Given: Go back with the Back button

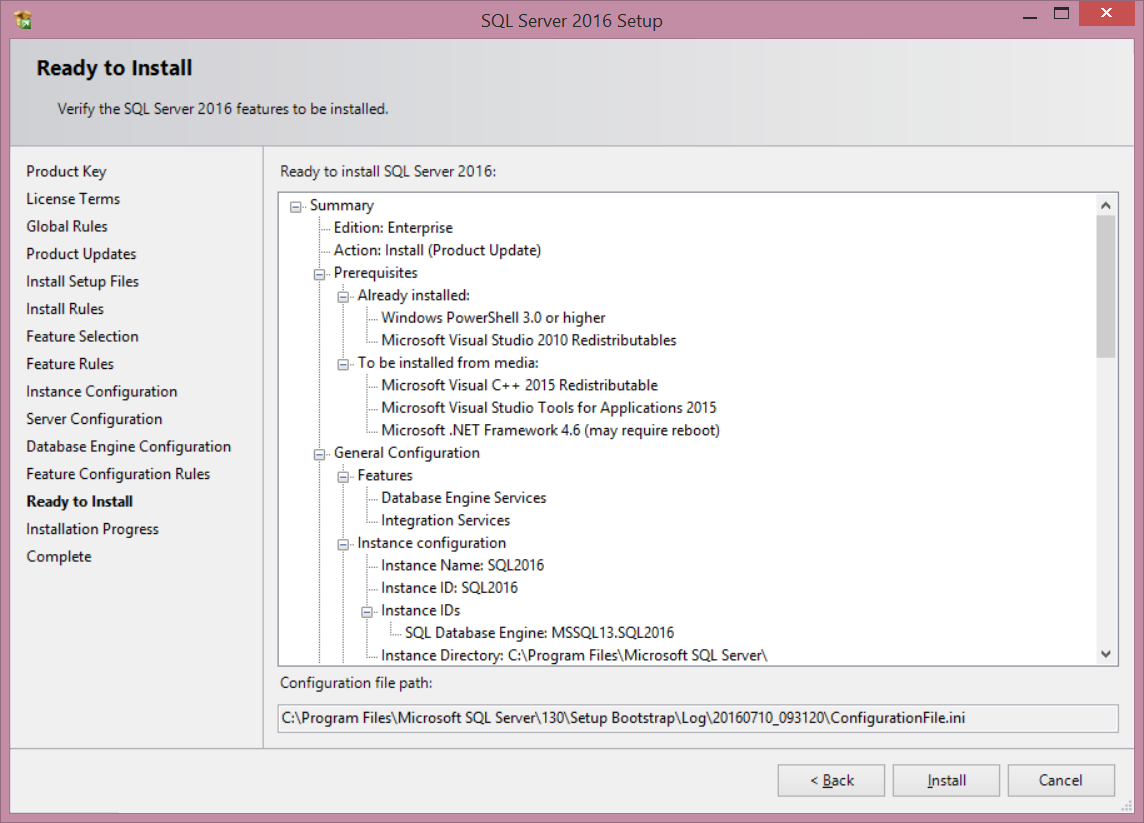Looking at the screenshot, I should point(831,781).
